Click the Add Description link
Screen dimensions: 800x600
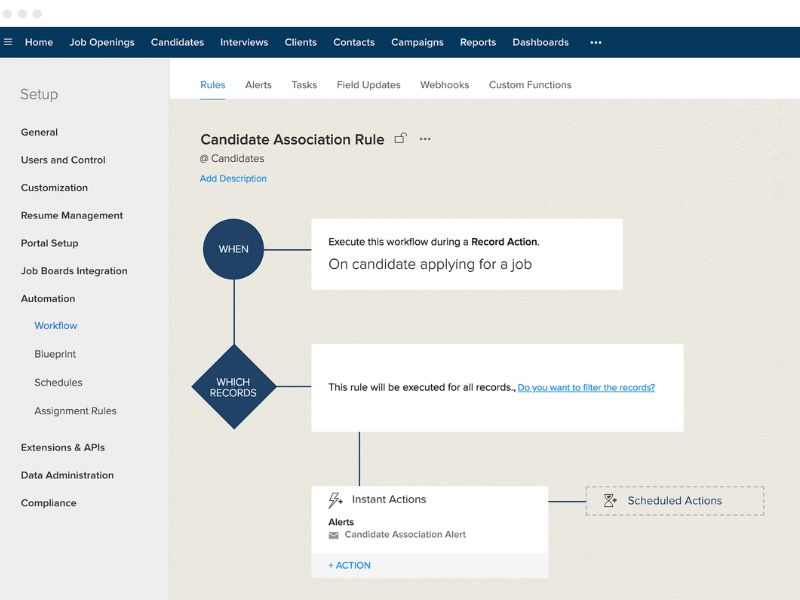coord(233,179)
